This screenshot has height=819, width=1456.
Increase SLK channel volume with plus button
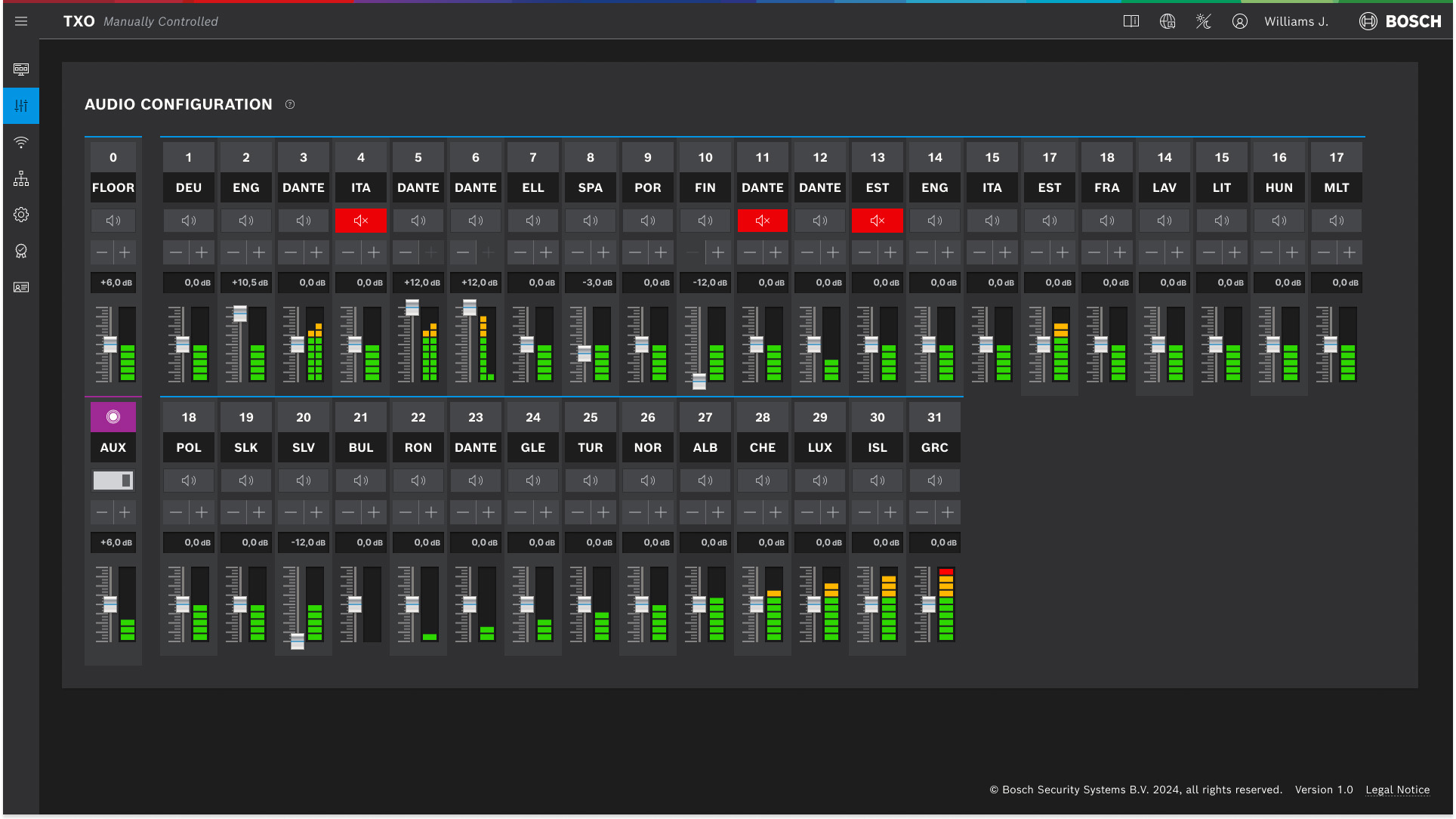pyautogui.click(x=258, y=511)
